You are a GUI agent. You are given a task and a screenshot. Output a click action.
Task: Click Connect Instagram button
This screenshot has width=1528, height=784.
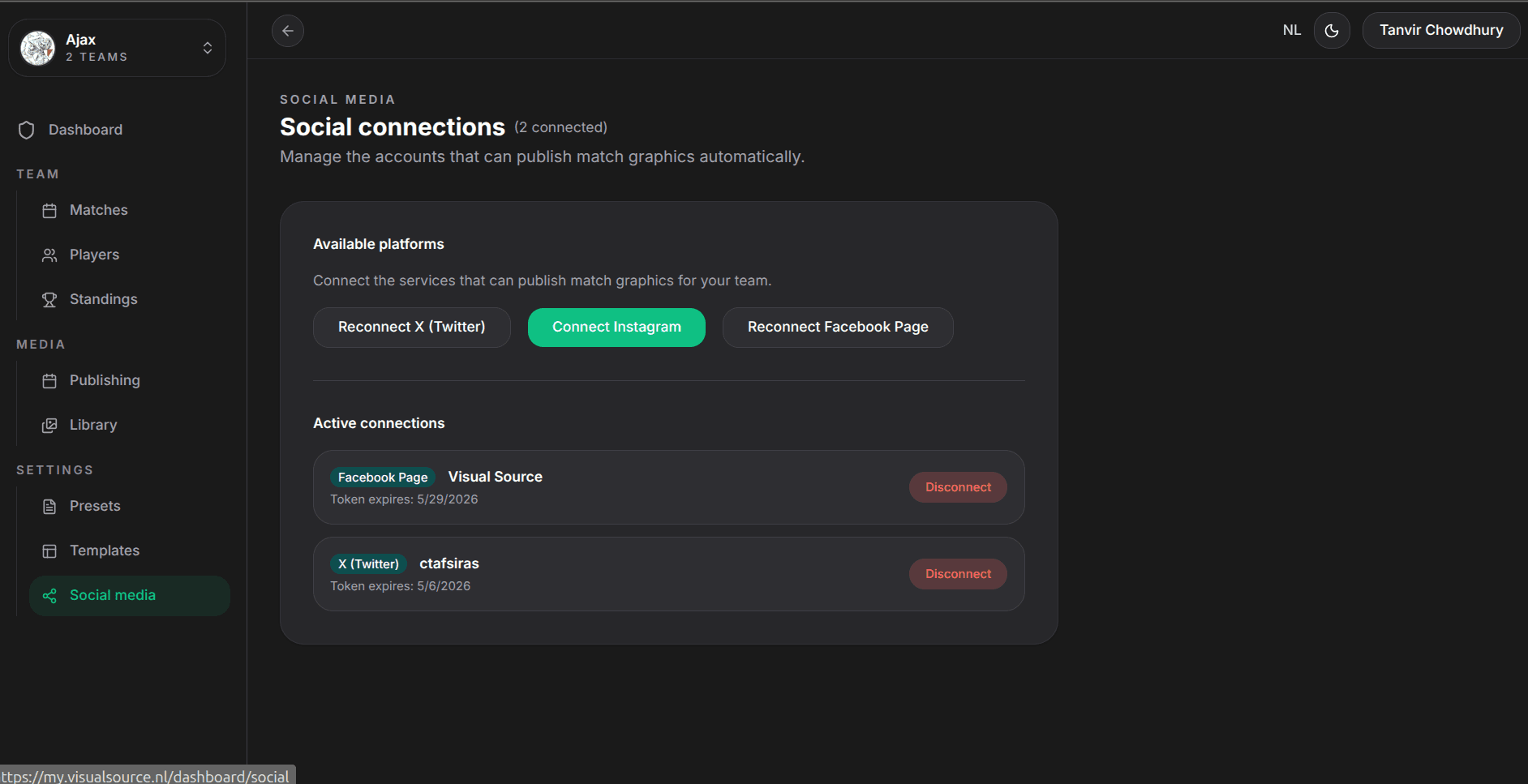[x=616, y=328]
